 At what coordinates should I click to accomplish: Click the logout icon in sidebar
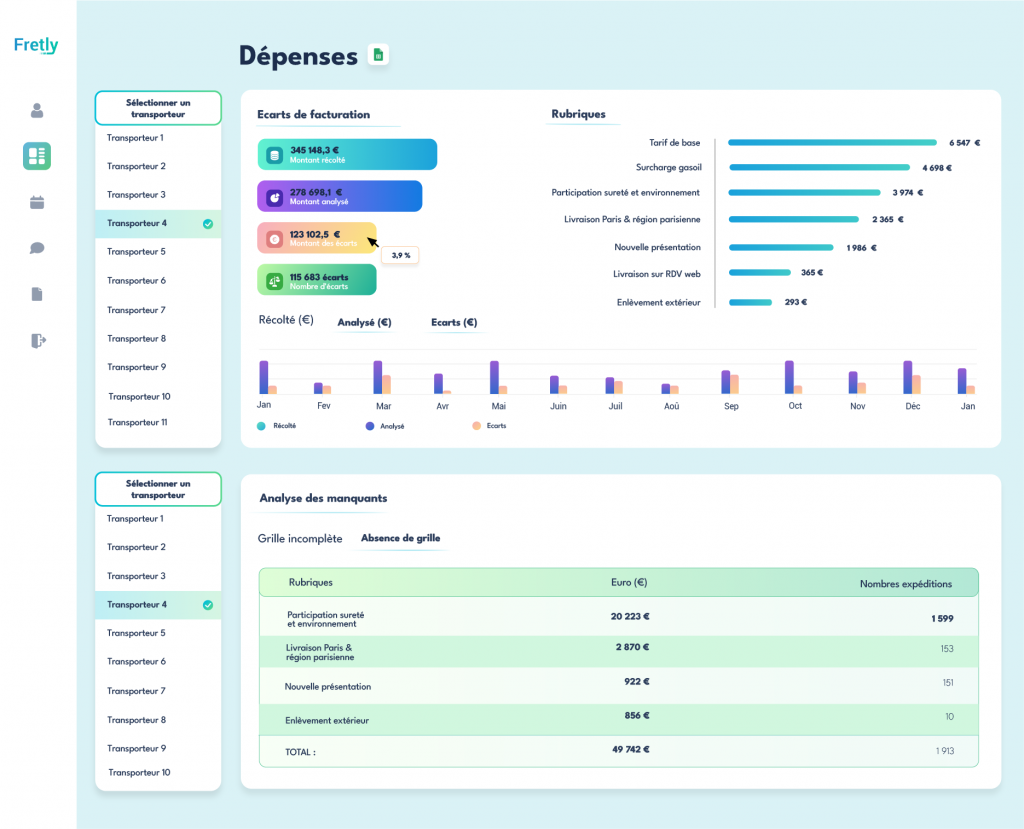[37, 340]
